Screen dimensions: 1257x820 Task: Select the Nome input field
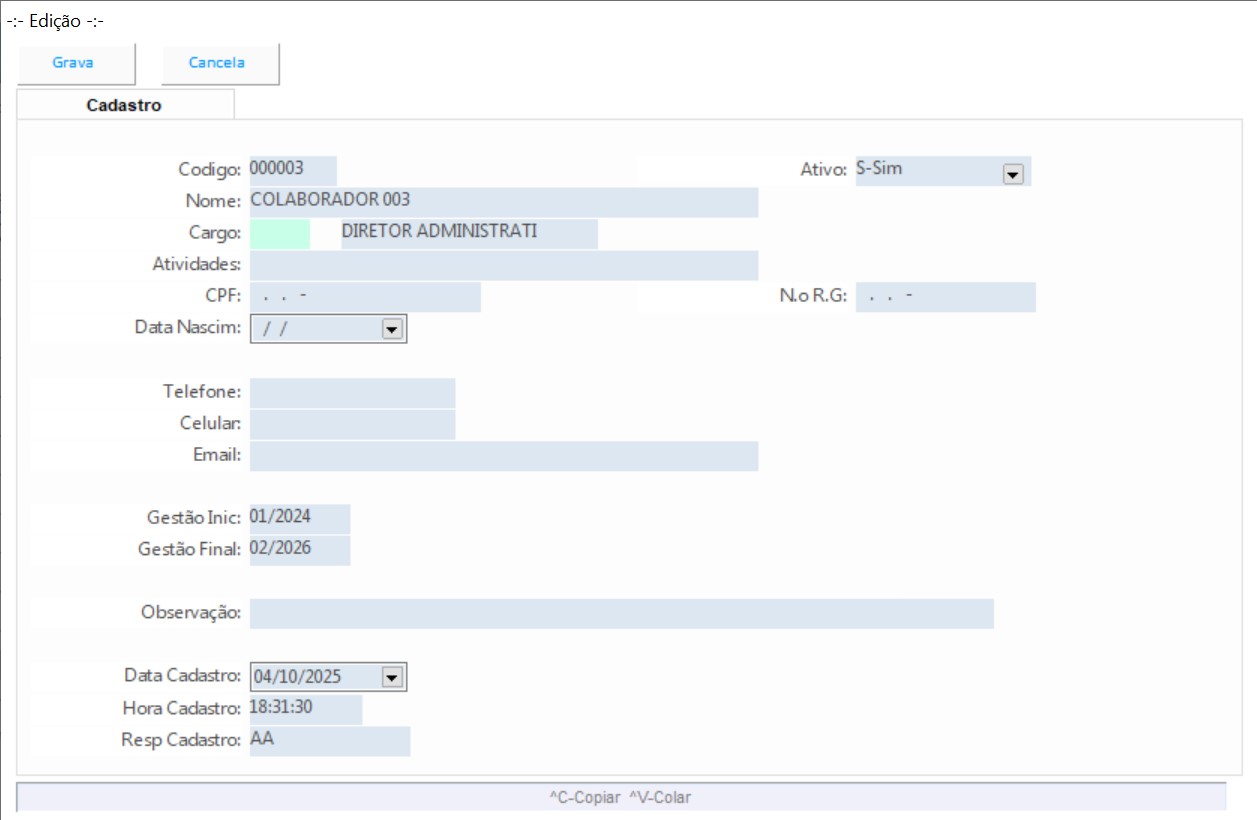503,201
